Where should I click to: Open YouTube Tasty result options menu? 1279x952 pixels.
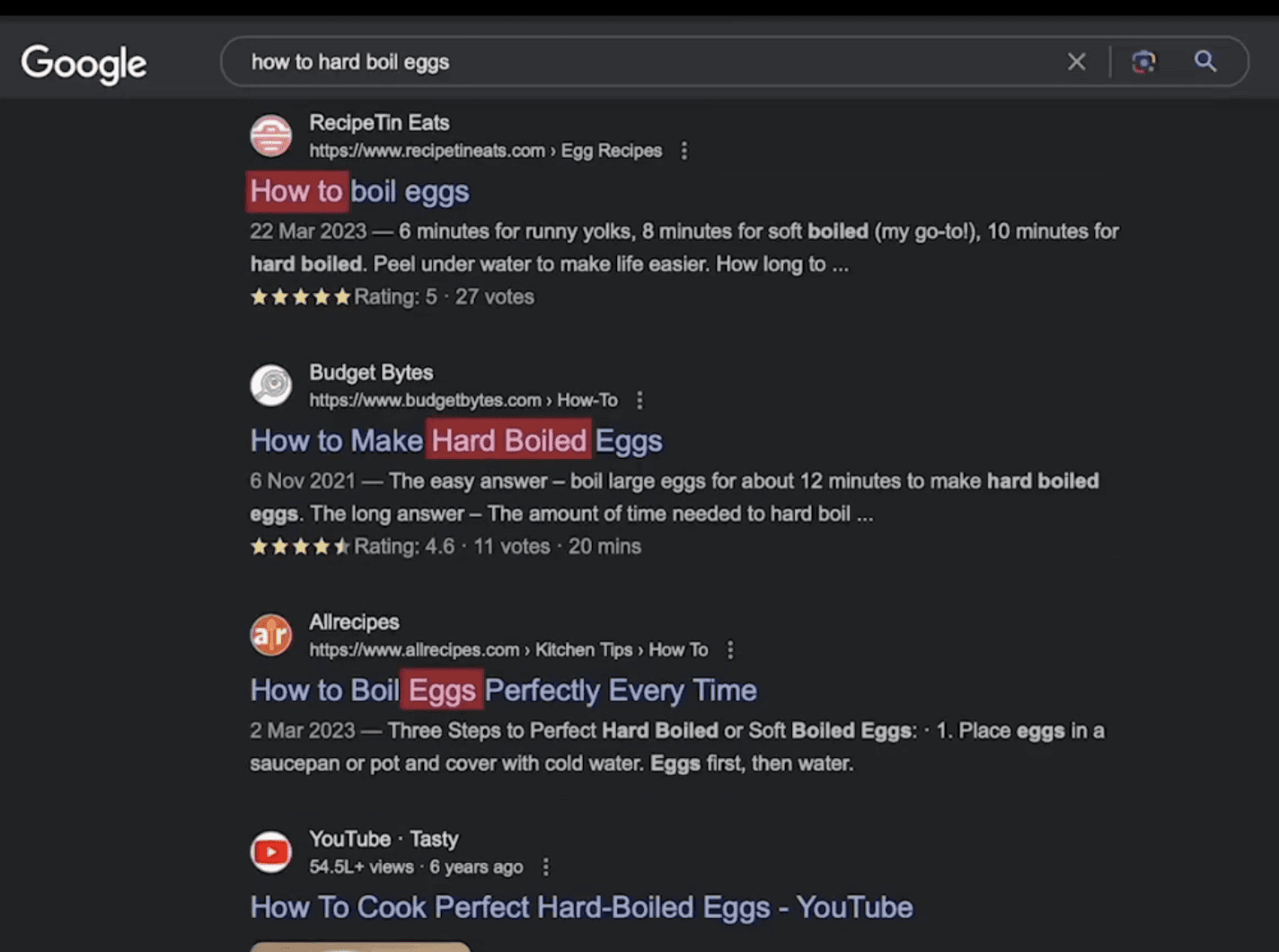(545, 868)
